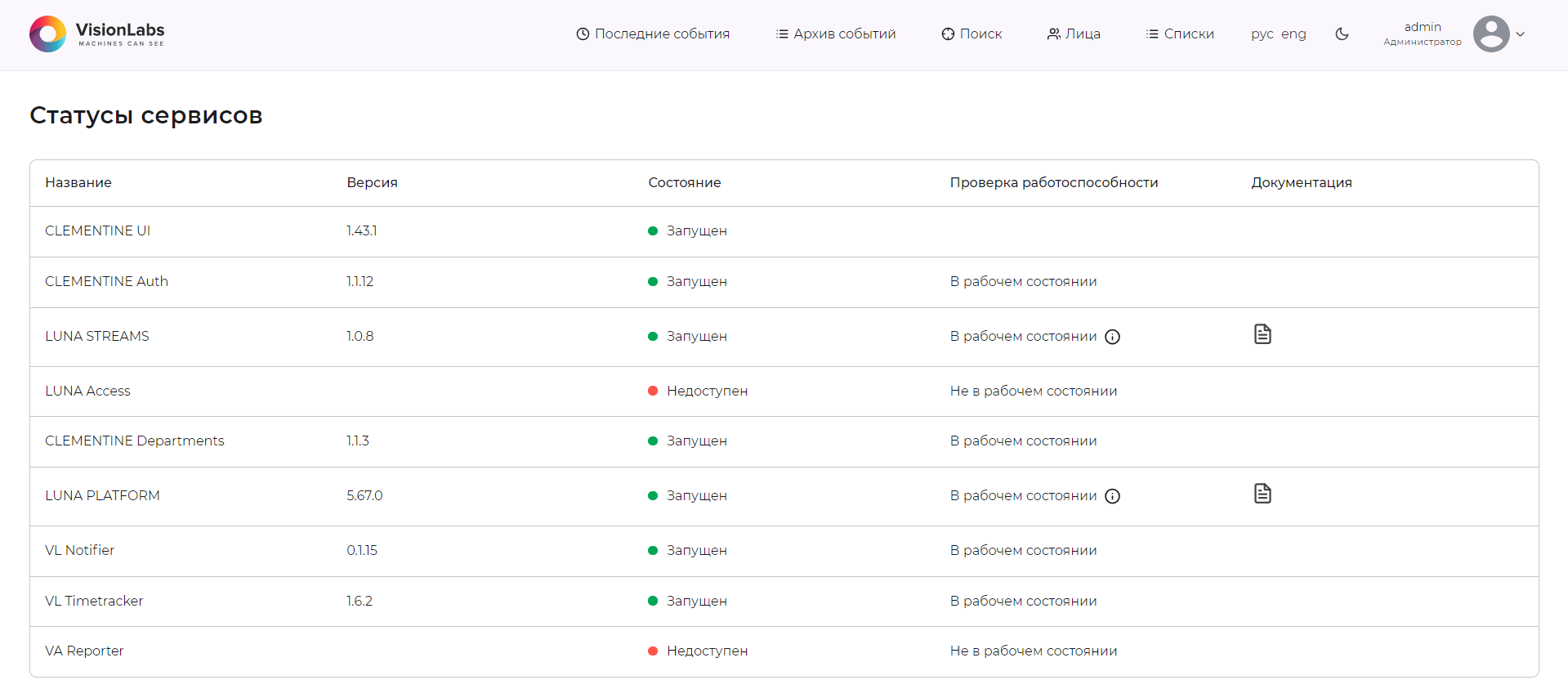
Task: Open LUNA PLATFORM documentation icon
Action: [1262, 494]
